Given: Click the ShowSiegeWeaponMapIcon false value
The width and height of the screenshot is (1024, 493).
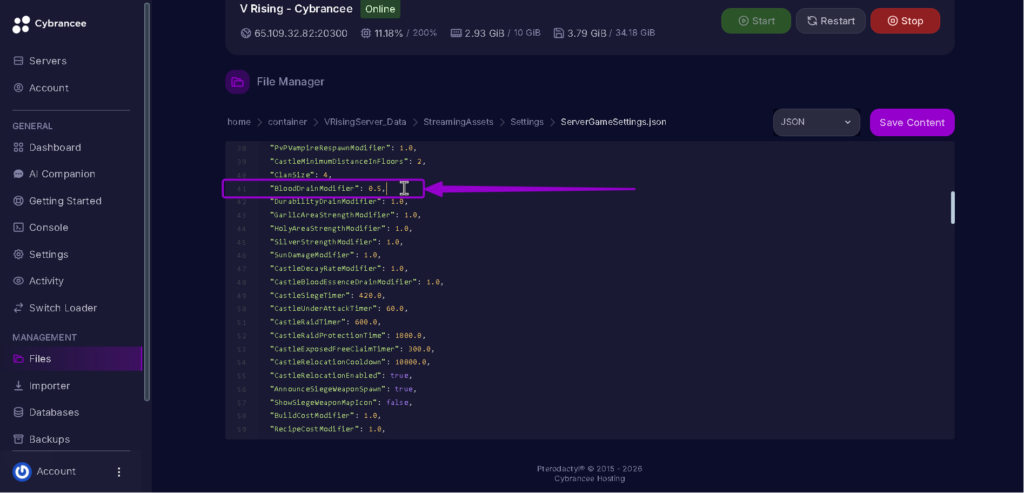Looking at the screenshot, I should coord(398,402).
